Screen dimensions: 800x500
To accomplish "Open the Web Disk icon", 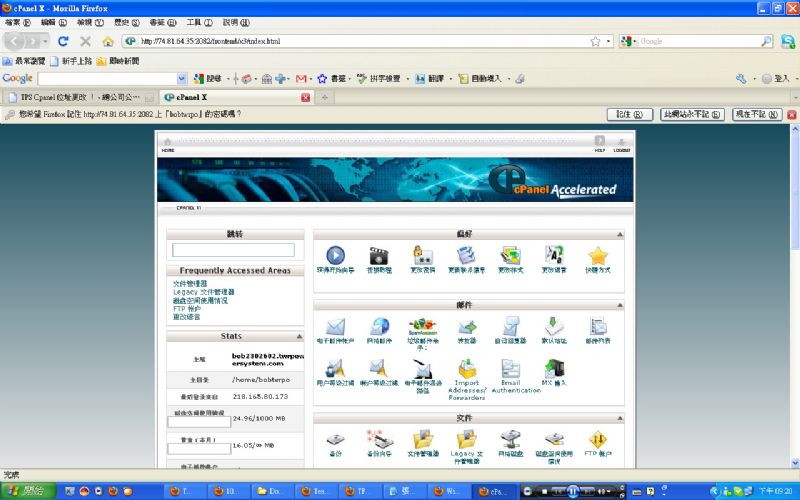I will point(510,439).
